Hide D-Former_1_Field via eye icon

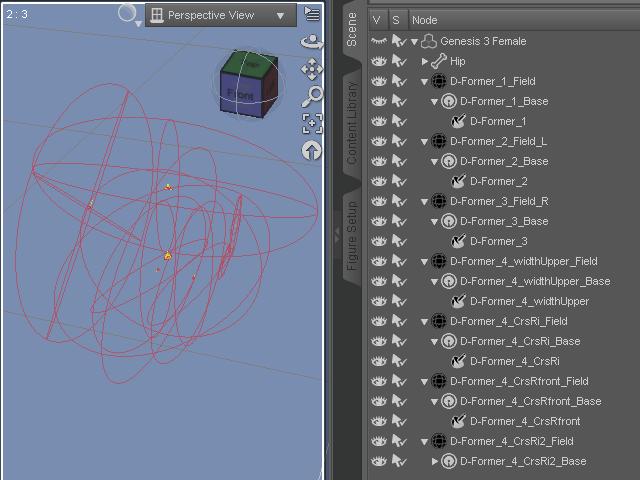point(379,81)
